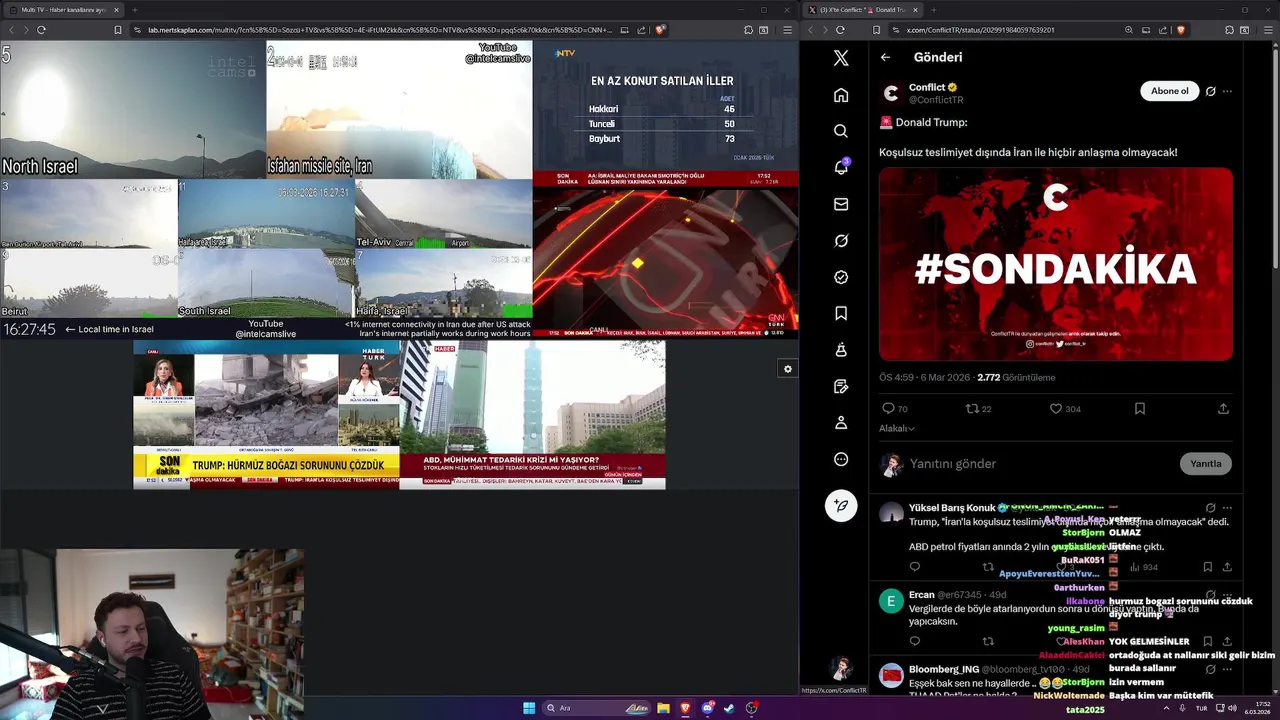Click the Grok icon beside Abone ol

pos(1210,91)
